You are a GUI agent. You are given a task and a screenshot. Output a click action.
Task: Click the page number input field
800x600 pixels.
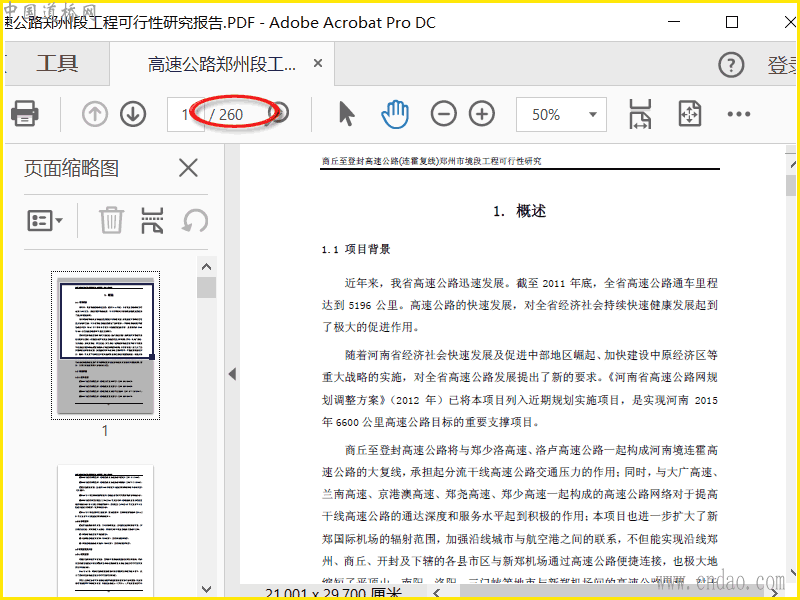[186, 114]
